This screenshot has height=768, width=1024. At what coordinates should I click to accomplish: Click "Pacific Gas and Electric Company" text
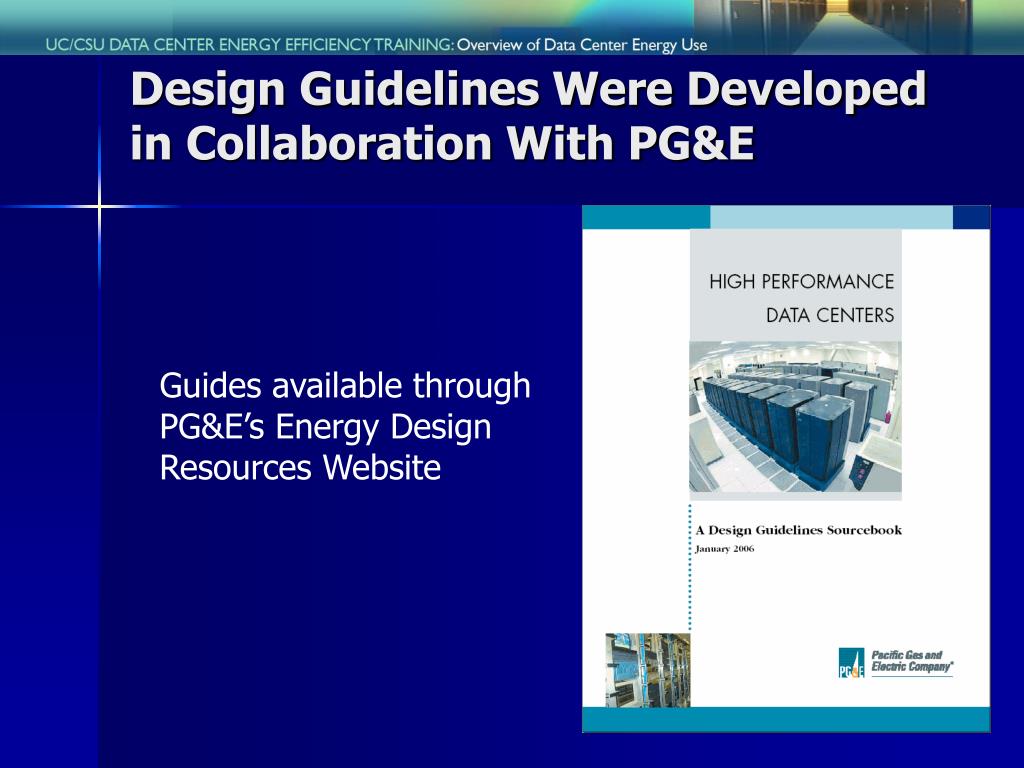pyautogui.click(x=912, y=661)
